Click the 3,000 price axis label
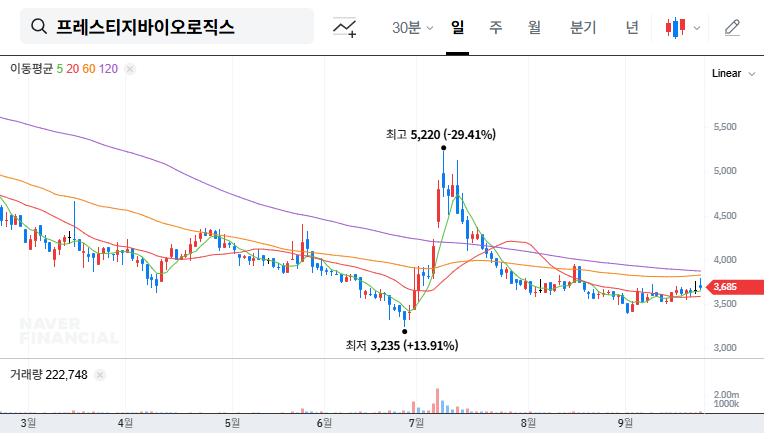Viewport: 764px width, 433px height. click(725, 348)
